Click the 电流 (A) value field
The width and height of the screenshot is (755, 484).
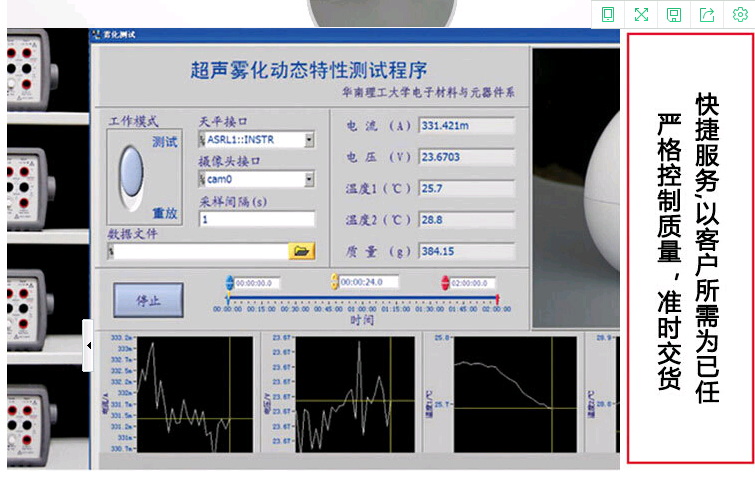tap(466, 127)
